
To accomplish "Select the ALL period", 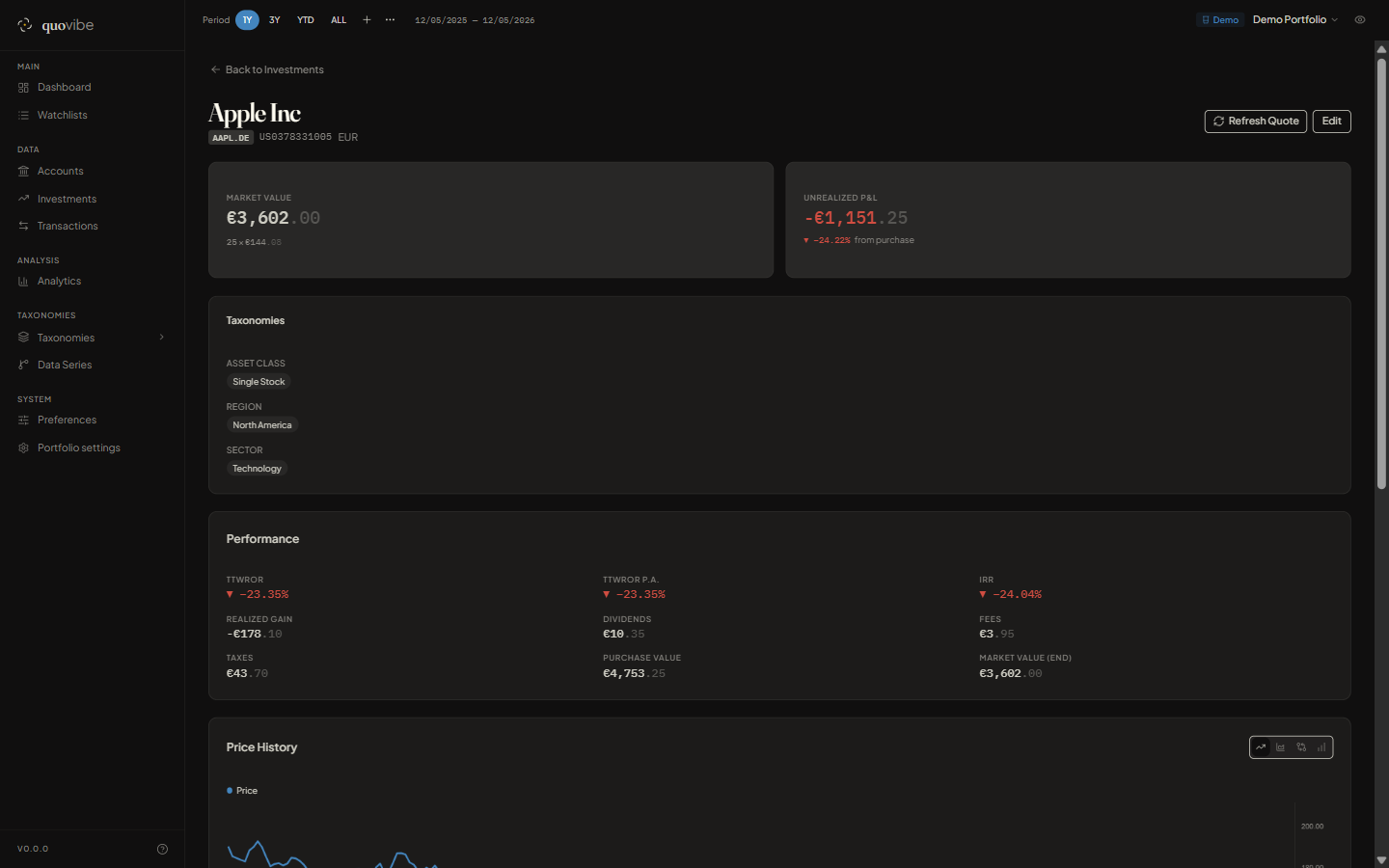I will click(x=339, y=20).
